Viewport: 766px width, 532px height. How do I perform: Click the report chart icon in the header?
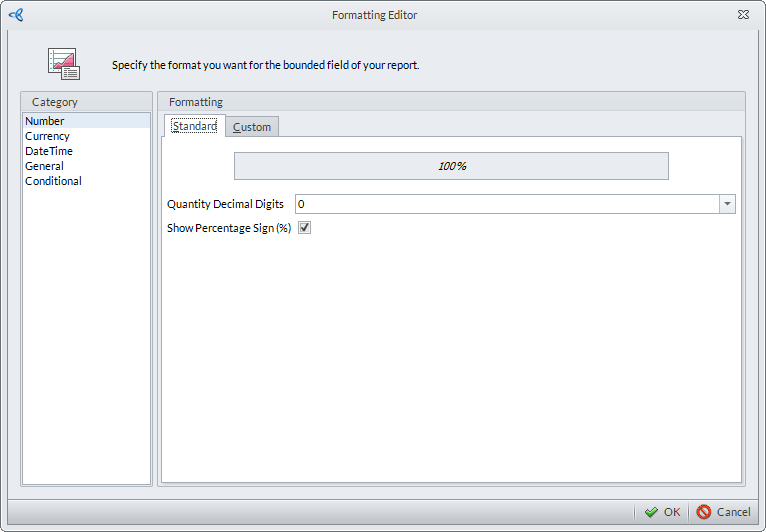pos(64,64)
